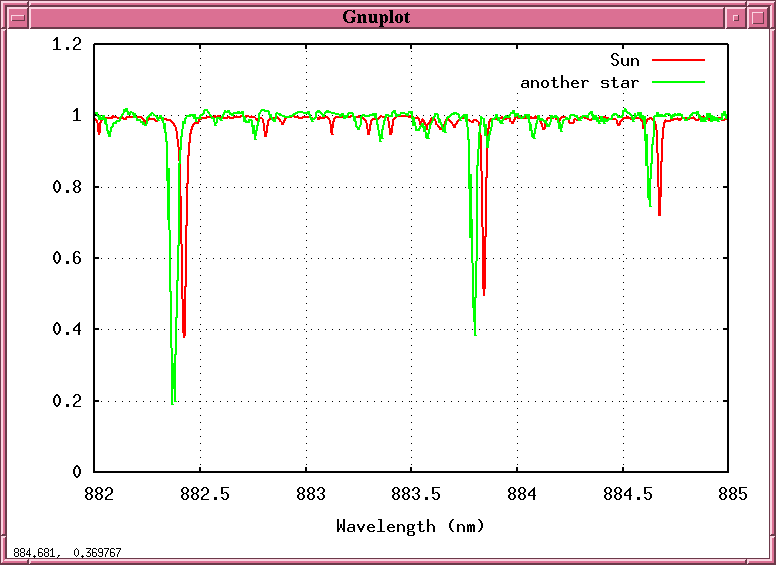
Task: Click the 0.6 y-axis tick label
Action: (x=70, y=258)
